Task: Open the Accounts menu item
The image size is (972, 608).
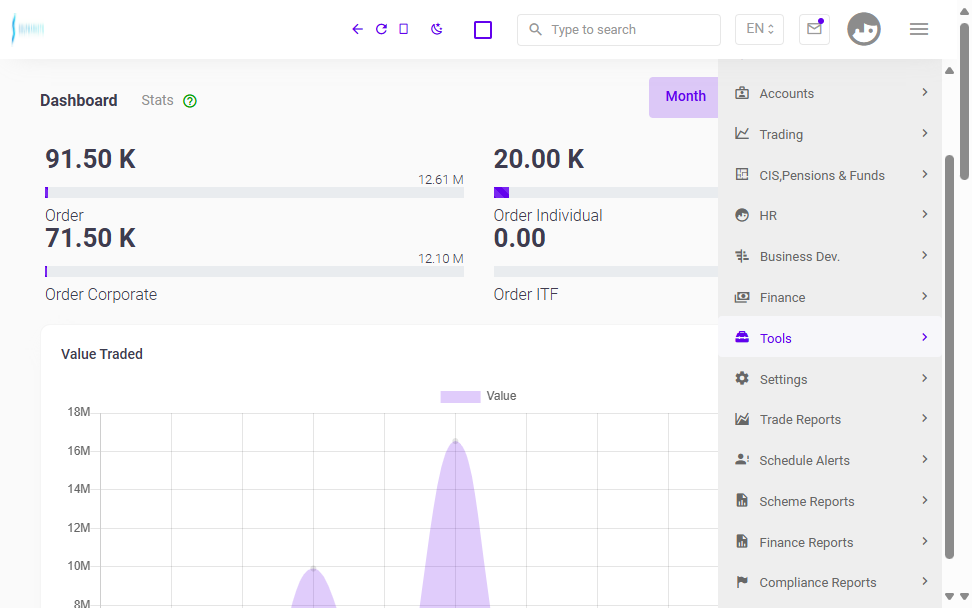Action: 830,94
